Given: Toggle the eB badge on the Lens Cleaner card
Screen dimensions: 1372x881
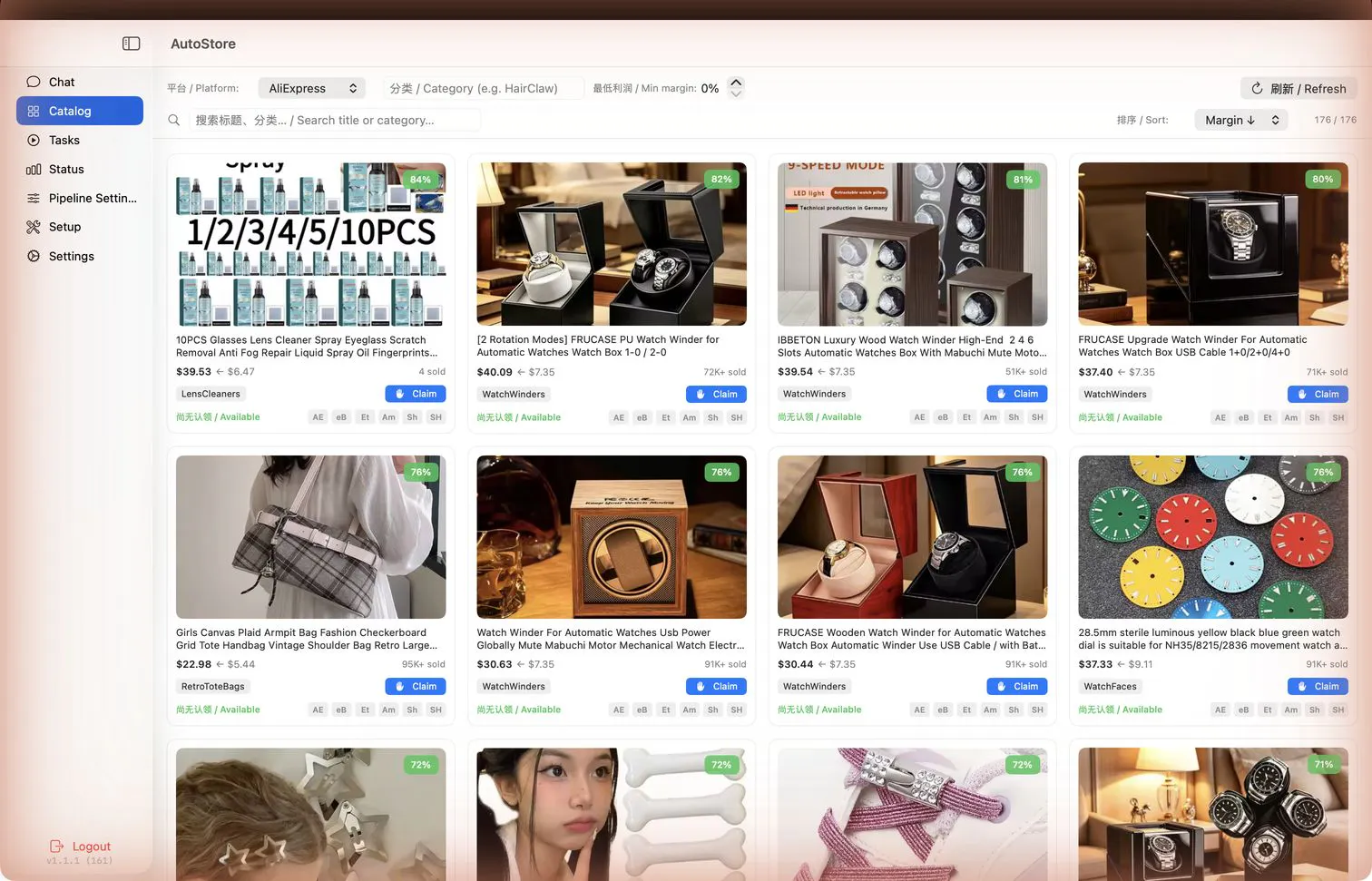Looking at the screenshot, I should pos(341,417).
